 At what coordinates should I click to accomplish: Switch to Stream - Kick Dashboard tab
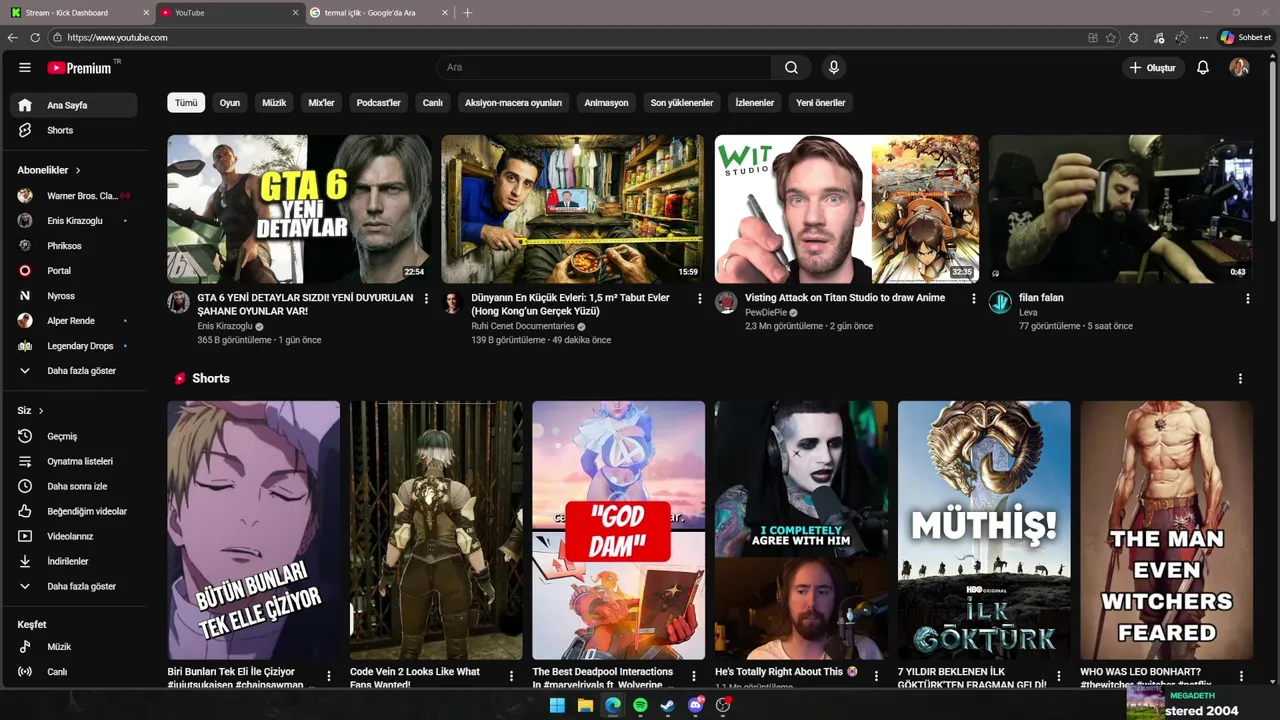tap(78, 13)
